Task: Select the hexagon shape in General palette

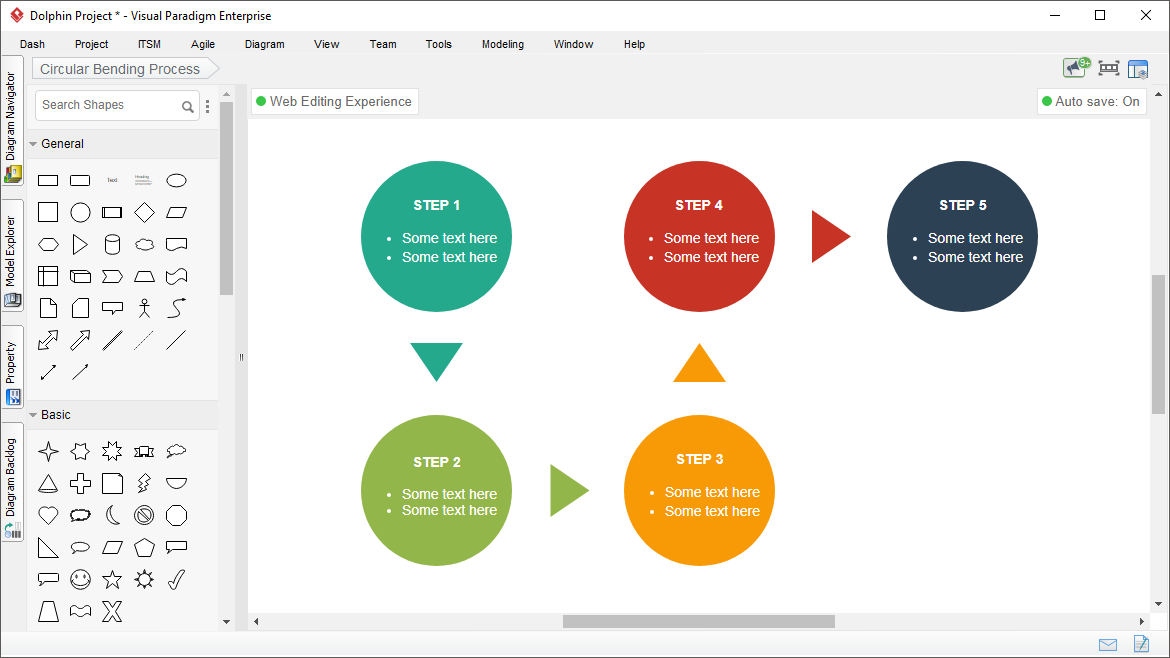Action: click(48, 245)
